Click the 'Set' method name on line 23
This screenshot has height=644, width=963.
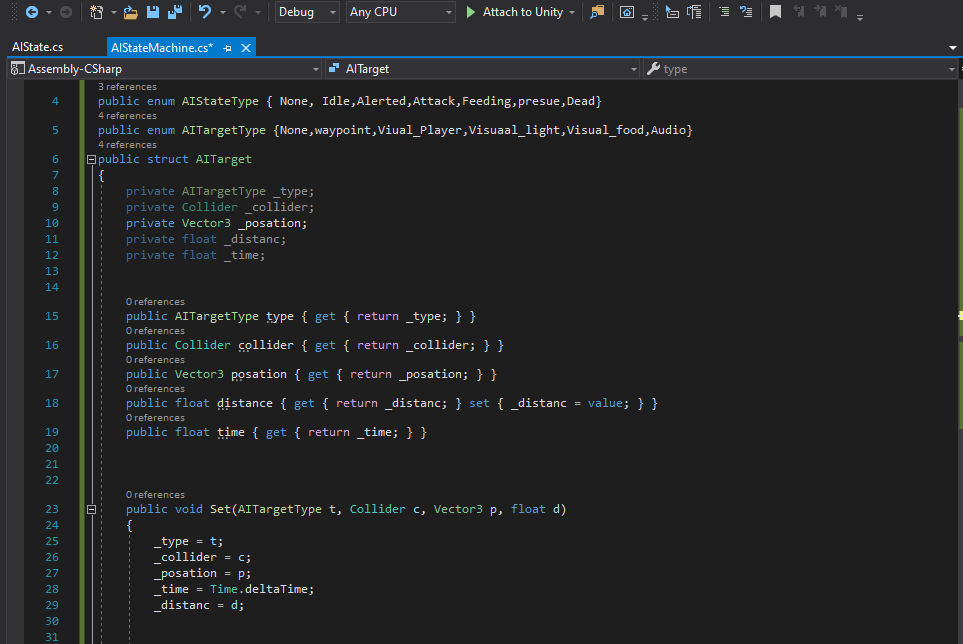click(220, 509)
